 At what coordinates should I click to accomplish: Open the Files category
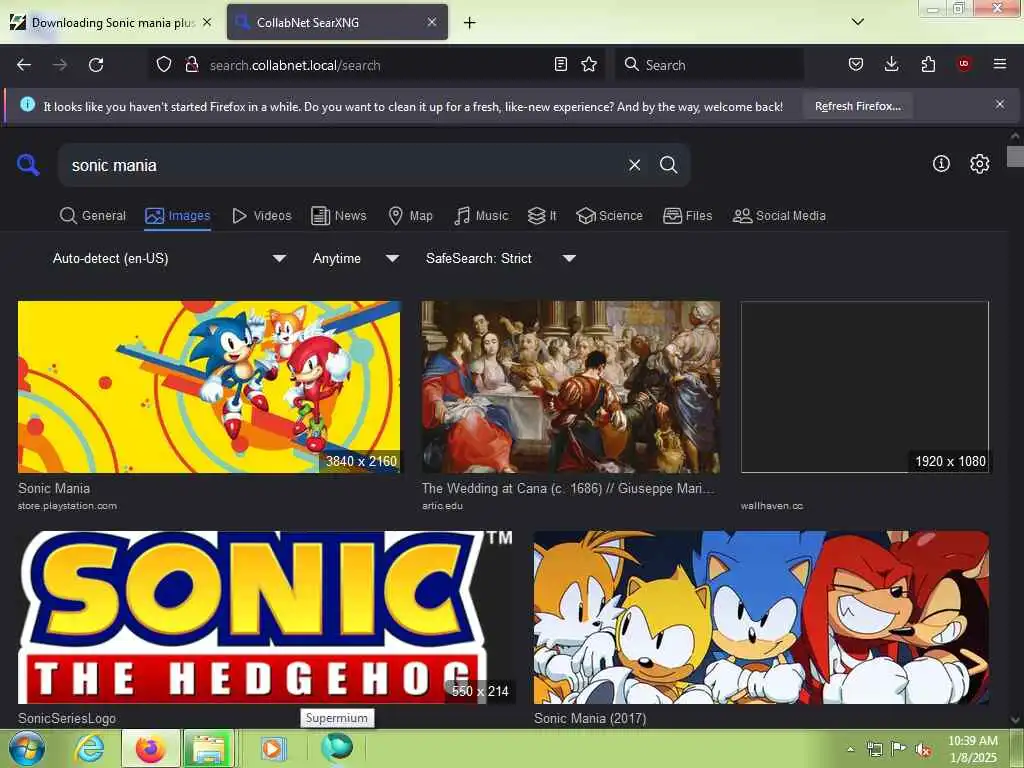[687, 216]
